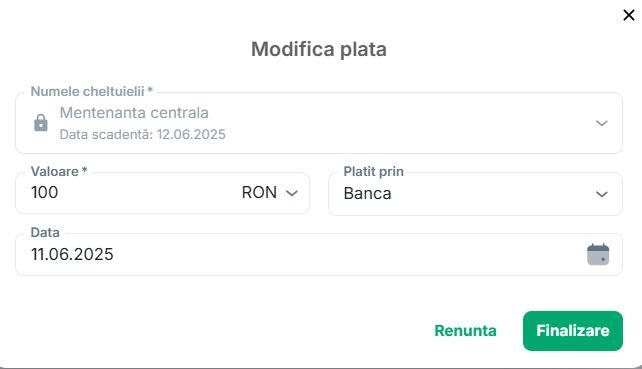Viewport: 642px width, 369px height.
Task: Expand the Numele cheltuielii dropdown chevron
Action: (601, 123)
